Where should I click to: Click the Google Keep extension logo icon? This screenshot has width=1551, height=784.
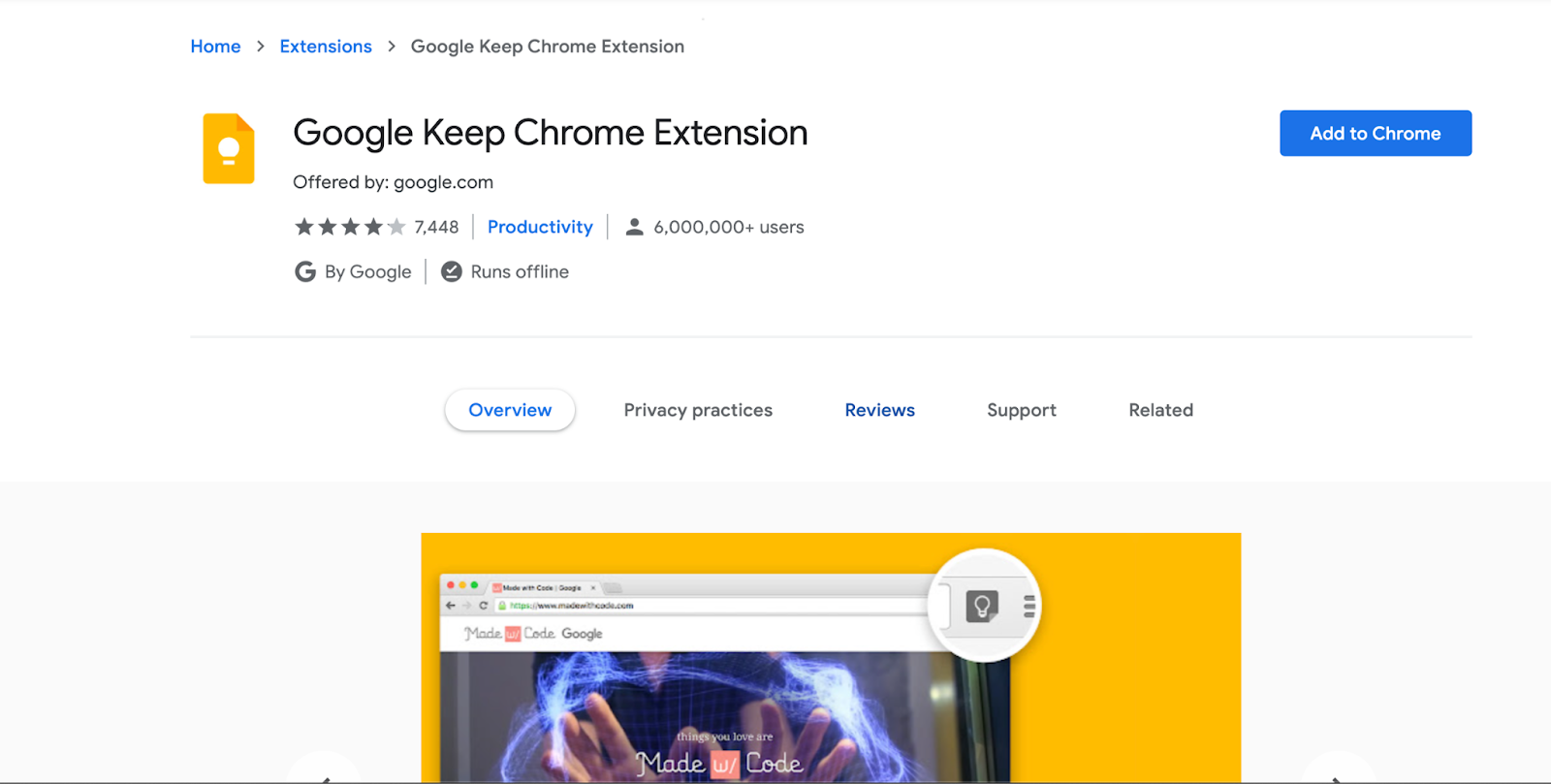point(229,148)
